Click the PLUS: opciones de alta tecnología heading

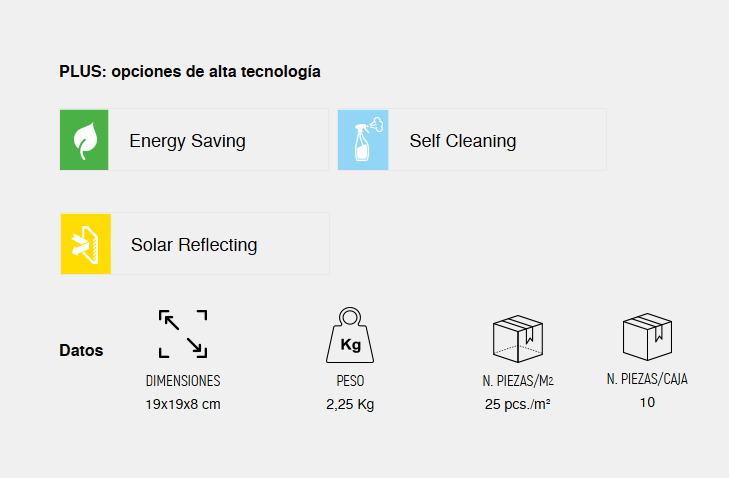[190, 72]
